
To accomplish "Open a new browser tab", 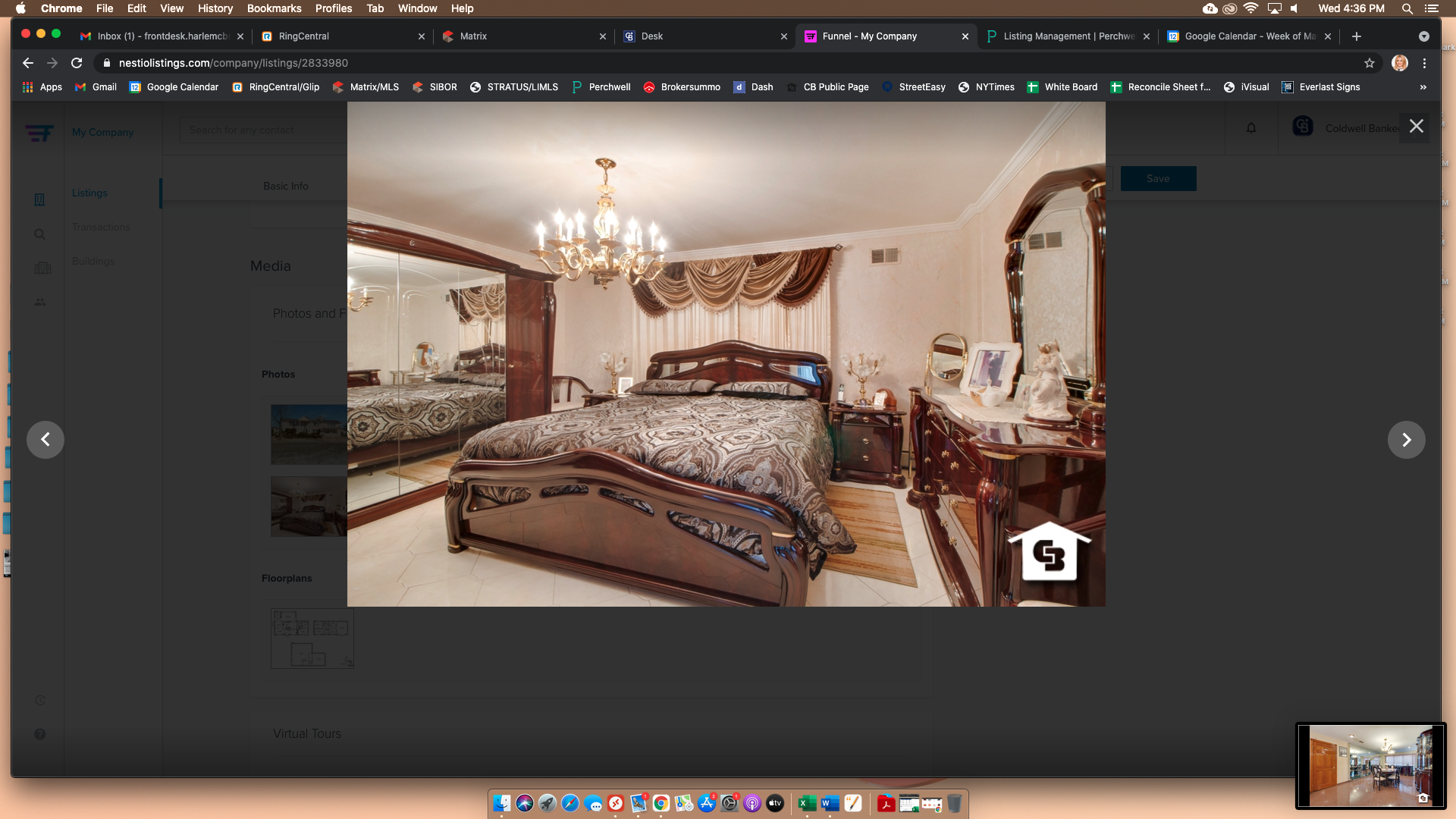I will tap(1357, 36).
